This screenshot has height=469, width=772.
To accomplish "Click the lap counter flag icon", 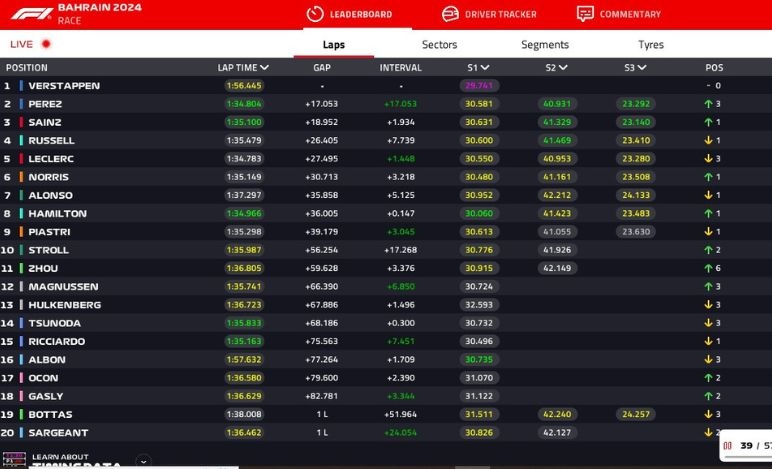I will coord(728,446).
